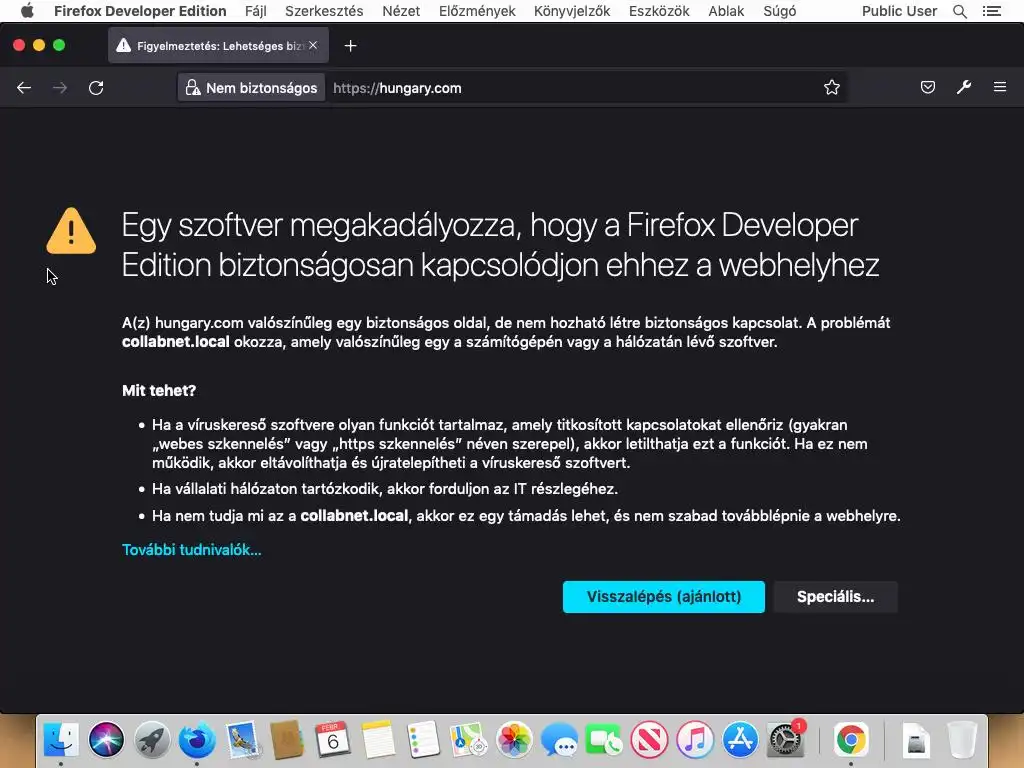Go back using the back arrow
1024x768 pixels.
(x=24, y=88)
